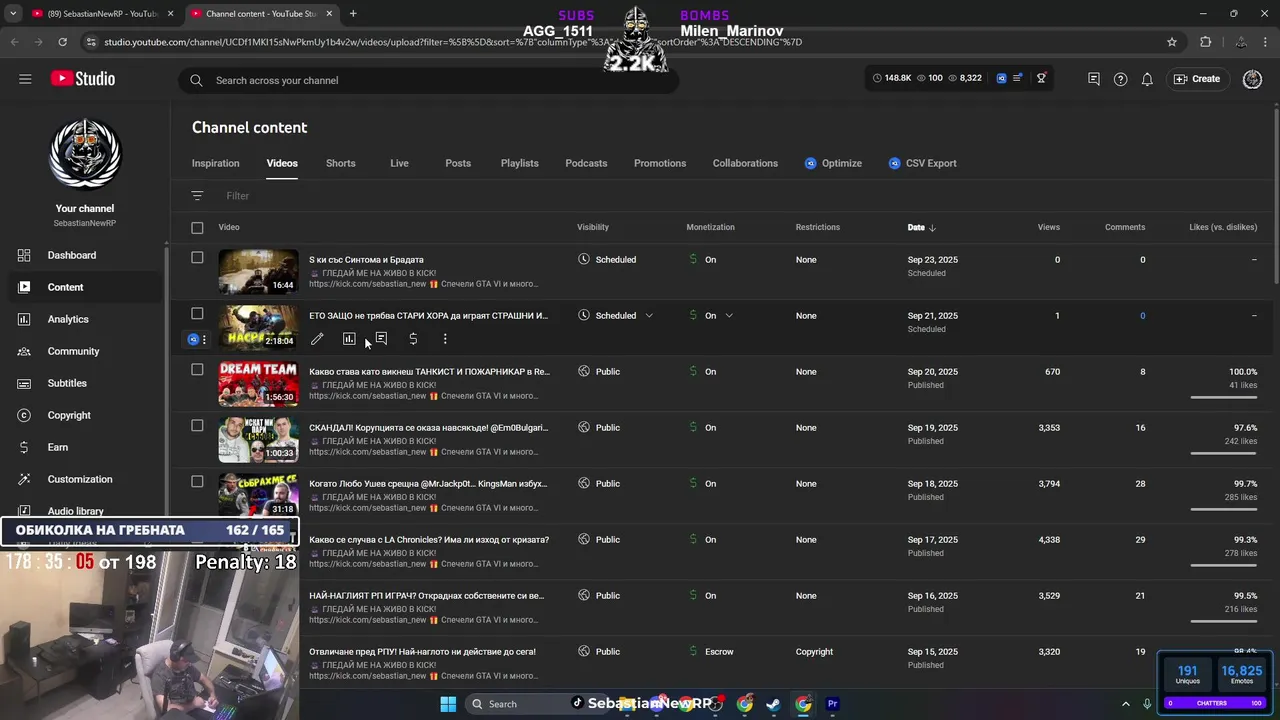Open analytics icon for ЕТО ЗАЩО video
This screenshot has width=1280, height=720.
pyautogui.click(x=349, y=339)
